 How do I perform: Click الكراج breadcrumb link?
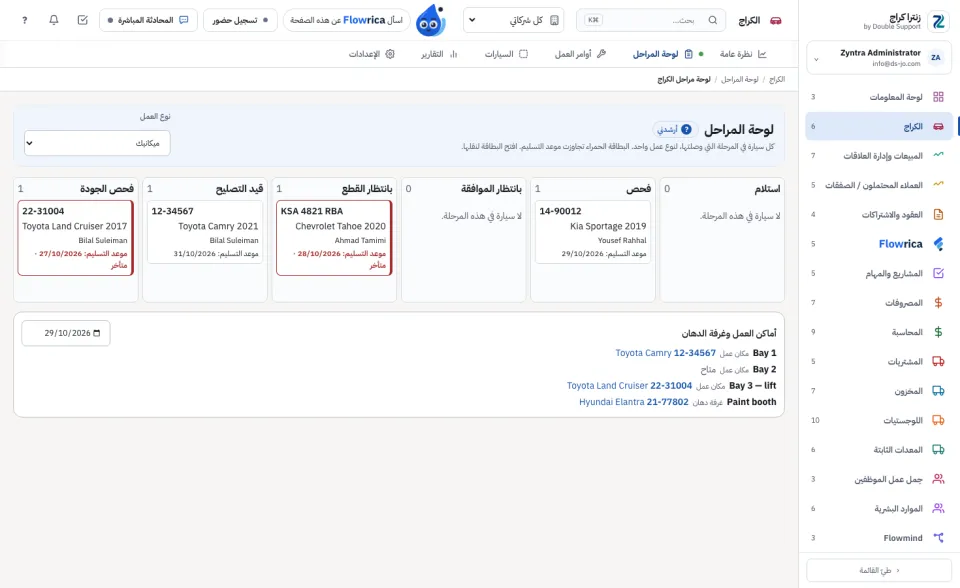[777, 80]
